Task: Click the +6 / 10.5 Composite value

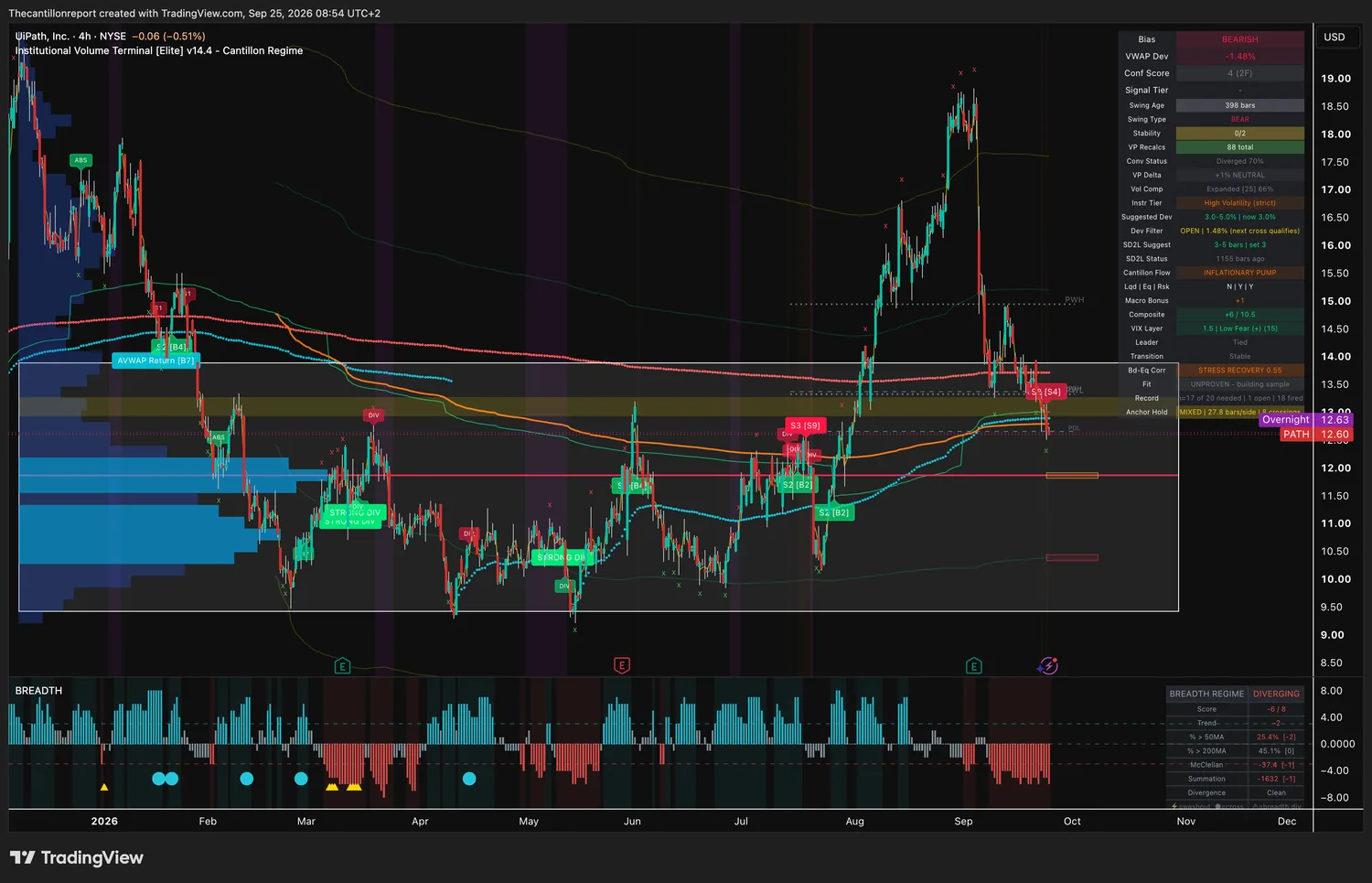Action: (1240, 315)
